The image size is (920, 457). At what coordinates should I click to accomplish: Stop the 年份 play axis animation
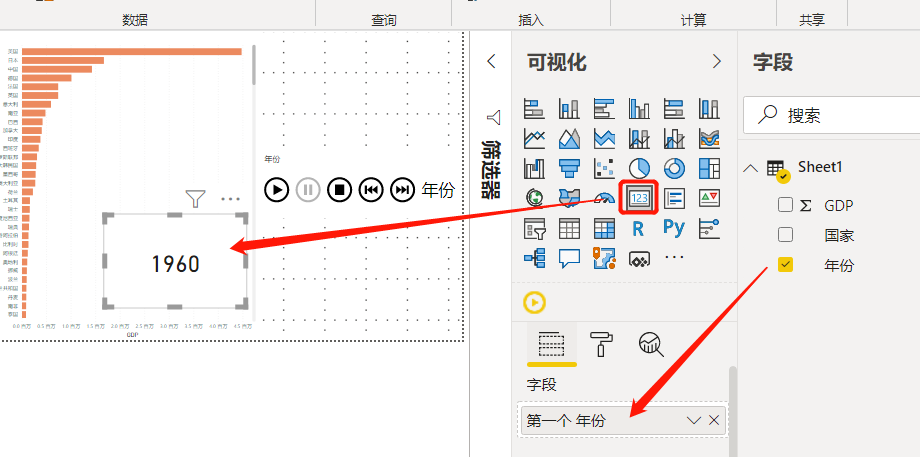[339, 189]
